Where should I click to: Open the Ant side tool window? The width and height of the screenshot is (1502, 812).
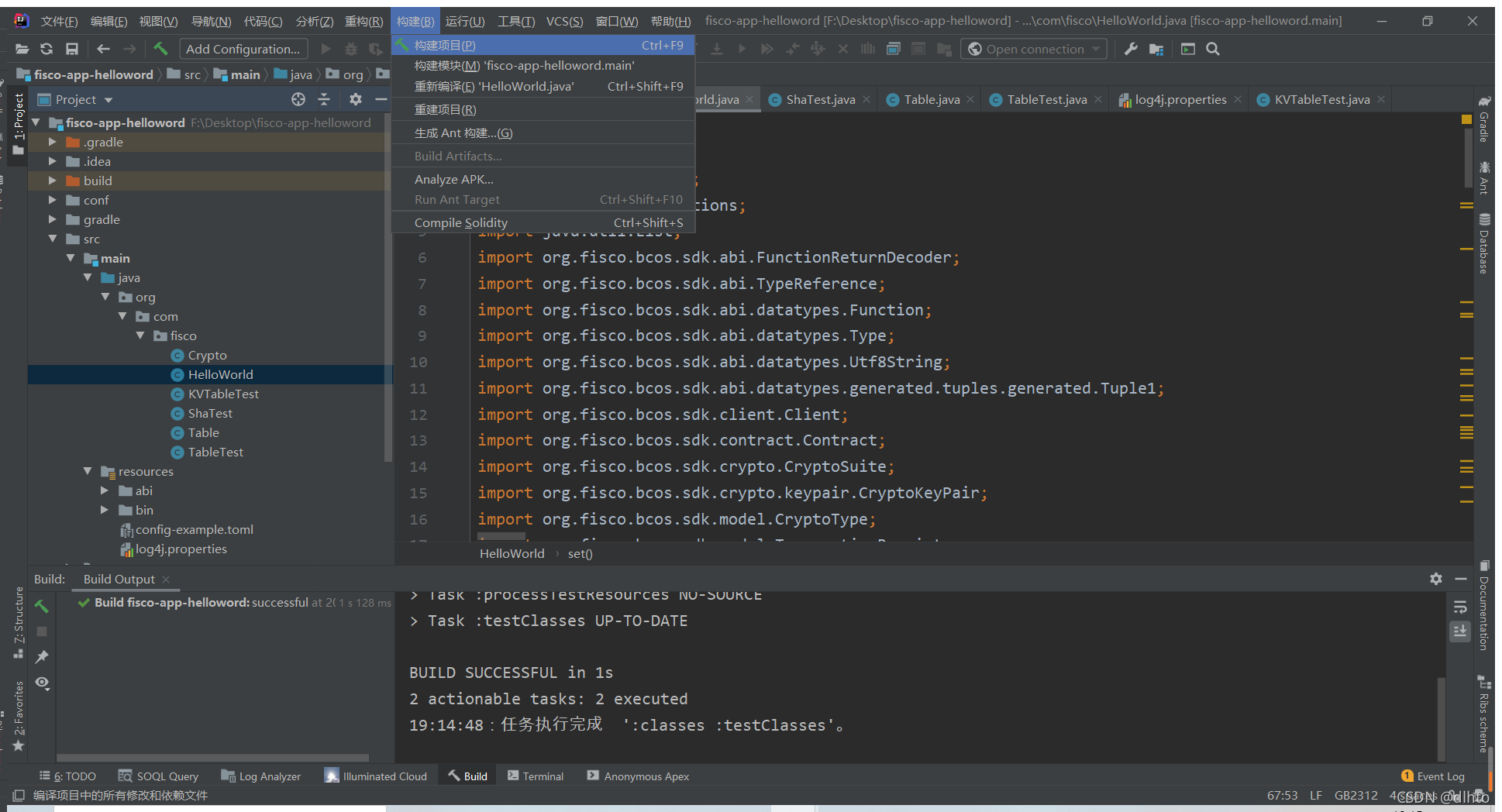pos(1484,177)
